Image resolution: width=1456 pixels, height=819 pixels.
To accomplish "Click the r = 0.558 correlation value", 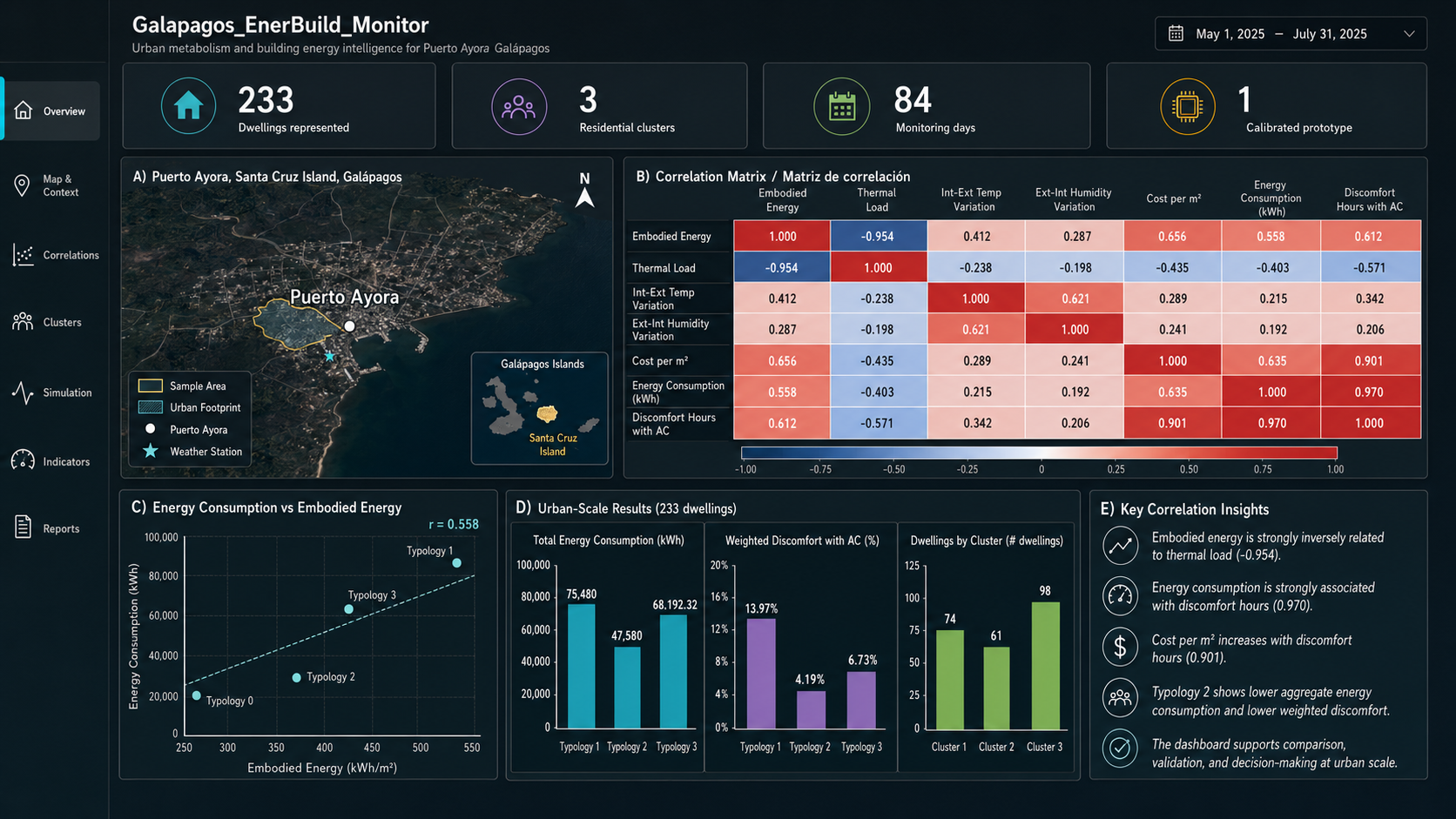I will (x=454, y=524).
